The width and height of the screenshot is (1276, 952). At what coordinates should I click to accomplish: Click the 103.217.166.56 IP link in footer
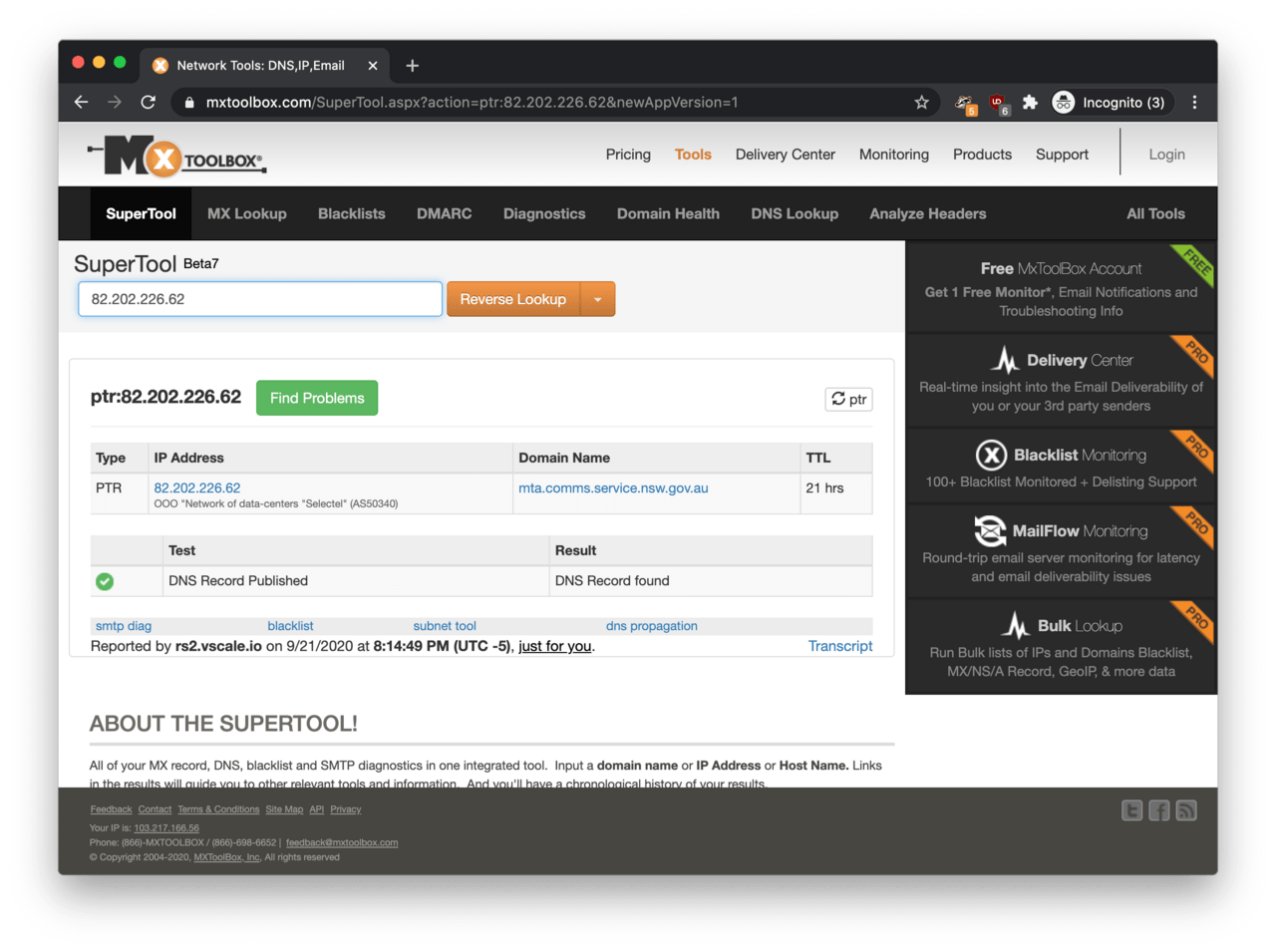(166, 828)
